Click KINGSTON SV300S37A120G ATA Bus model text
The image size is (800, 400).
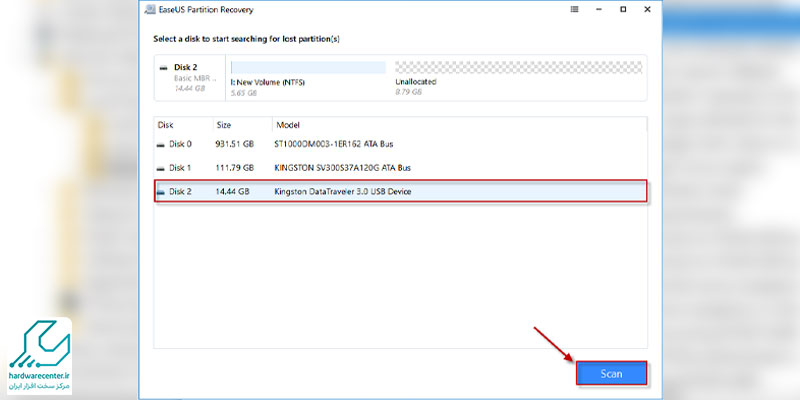point(342,168)
